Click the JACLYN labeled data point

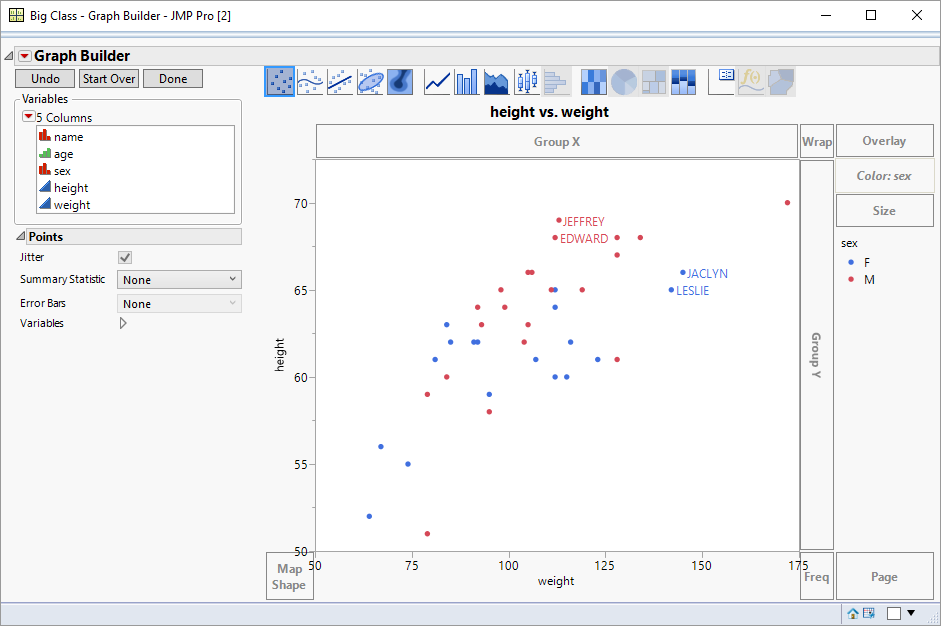click(x=682, y=272)
